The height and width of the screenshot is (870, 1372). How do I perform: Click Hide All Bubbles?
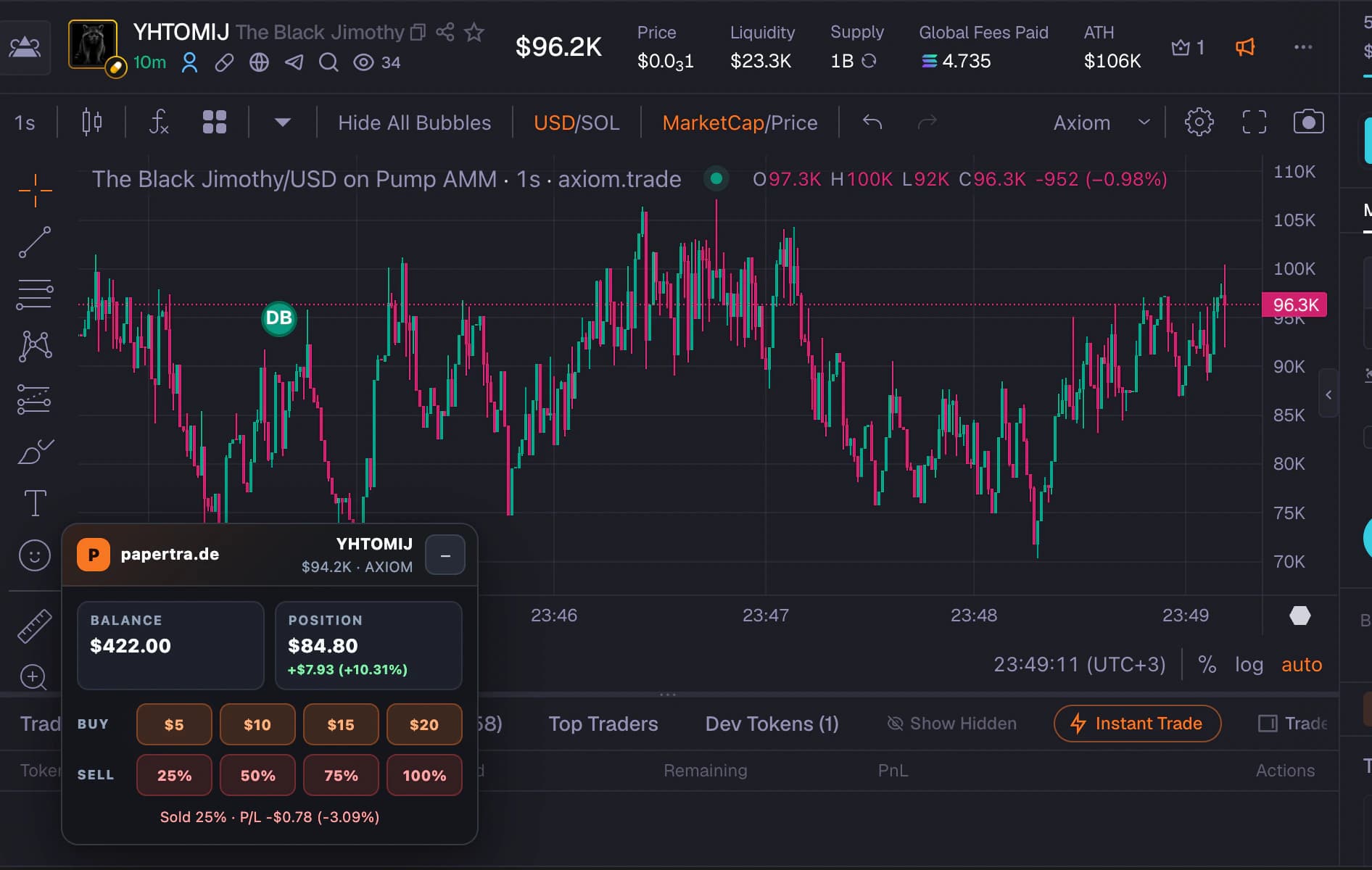tap(414, 123)
